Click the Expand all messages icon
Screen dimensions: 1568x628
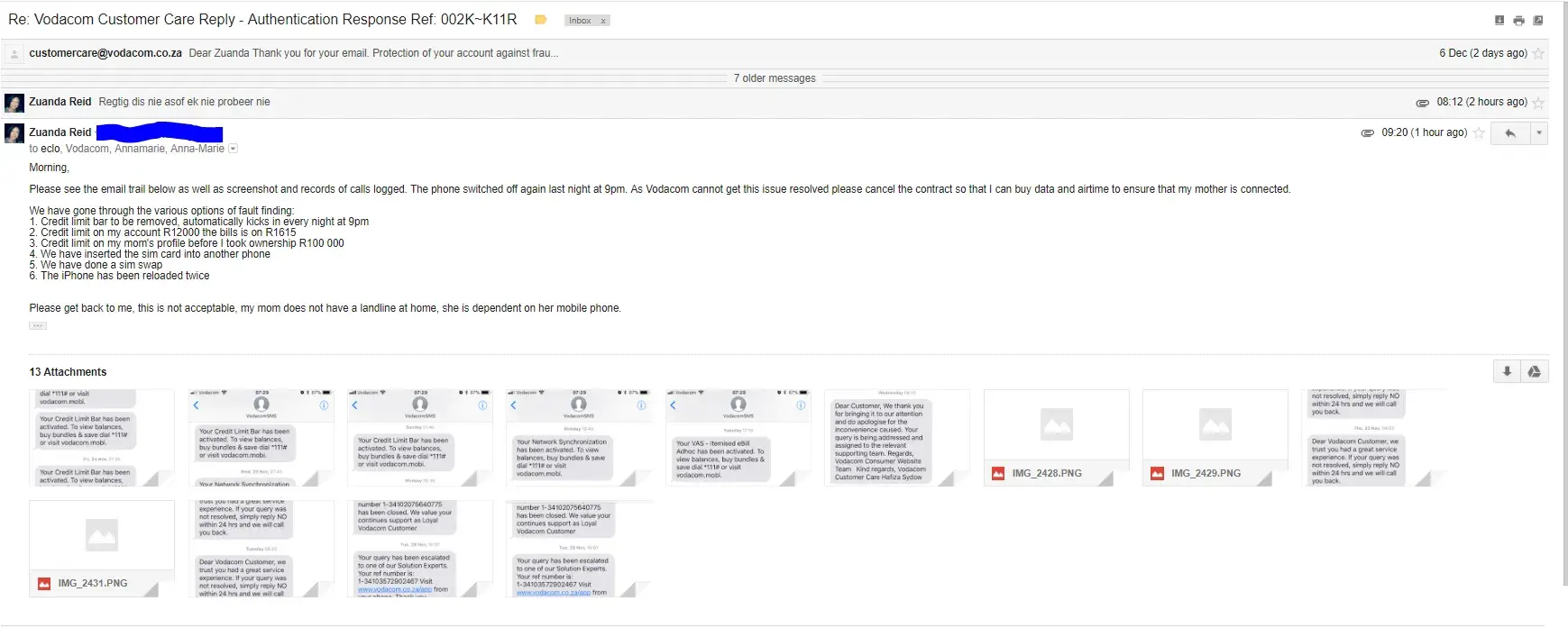[x=1499, y=20]
